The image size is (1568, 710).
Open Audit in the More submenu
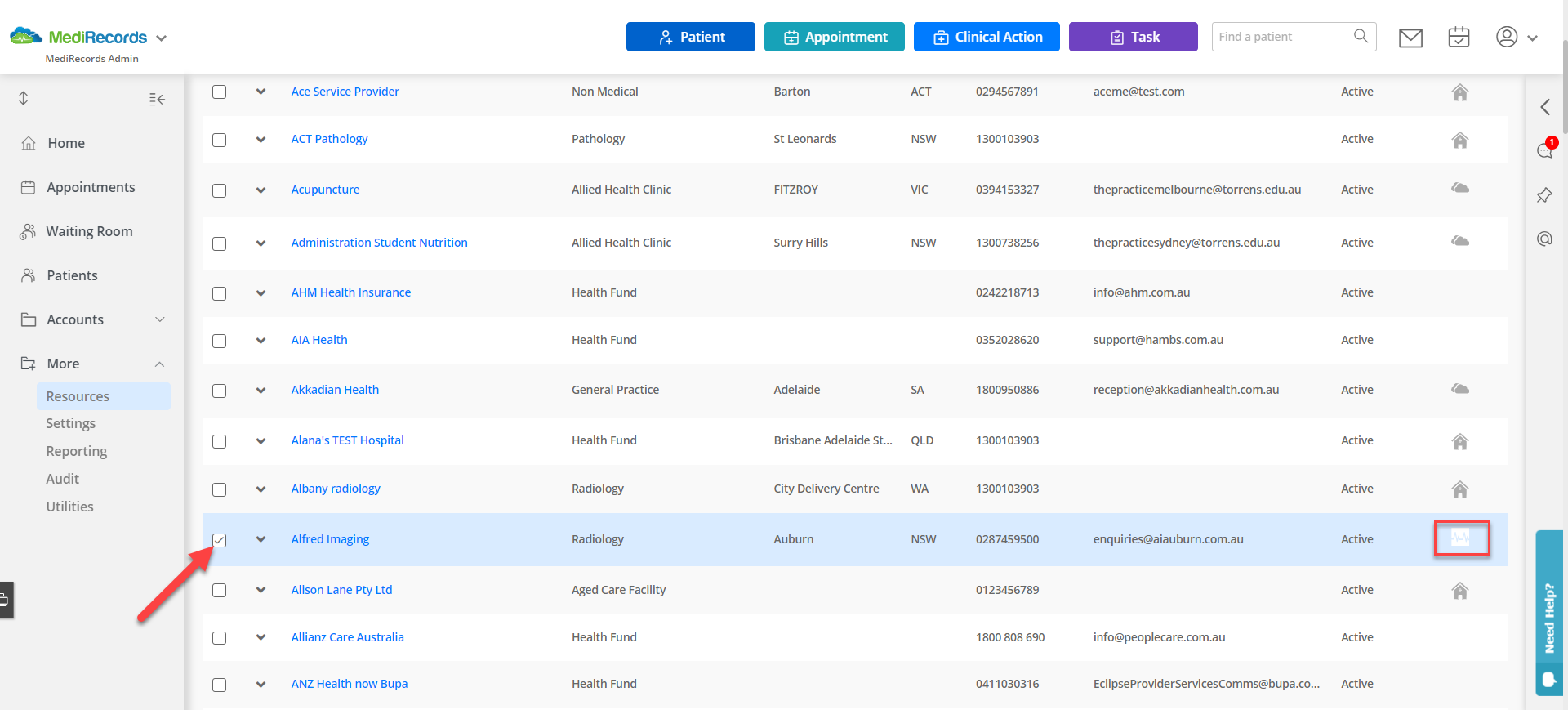[63, 479]
